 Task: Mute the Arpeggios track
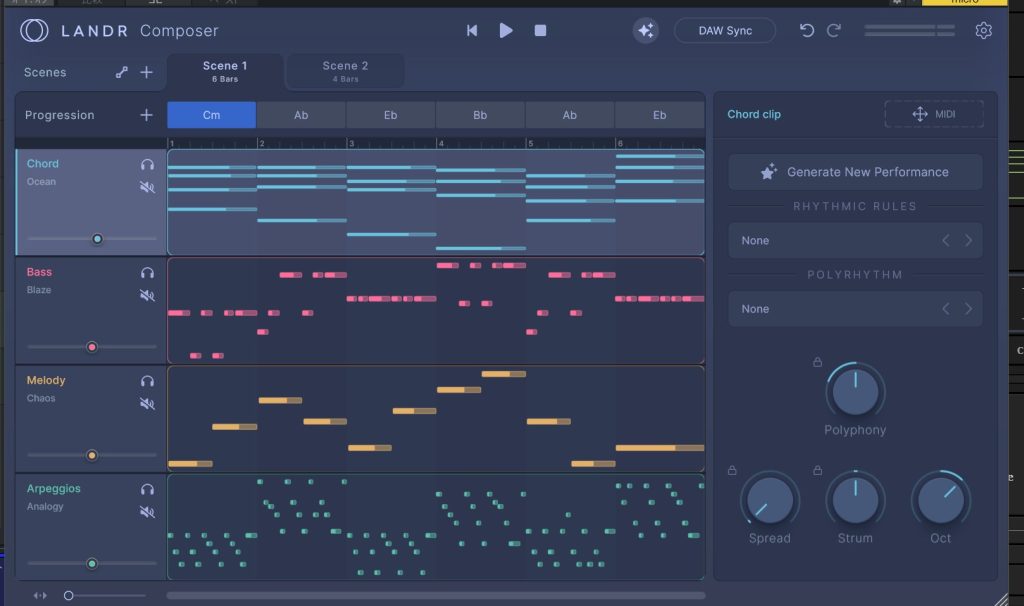tap(147, 512)
